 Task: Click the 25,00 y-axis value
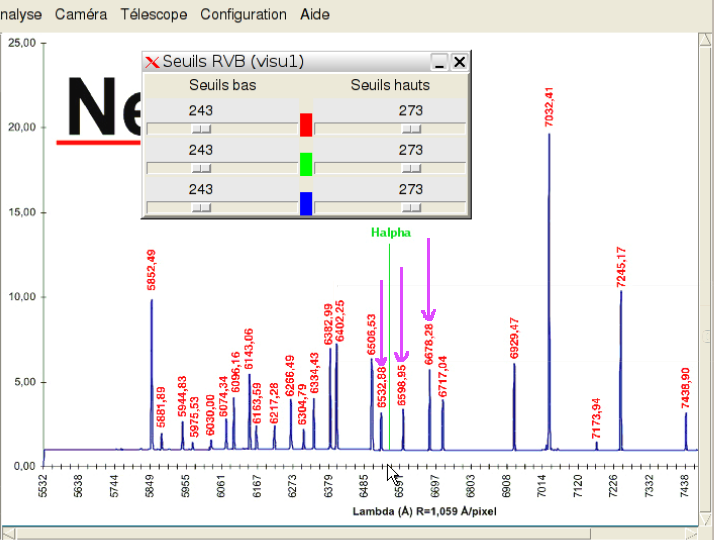pyautogui.click(x=22, y=43)
